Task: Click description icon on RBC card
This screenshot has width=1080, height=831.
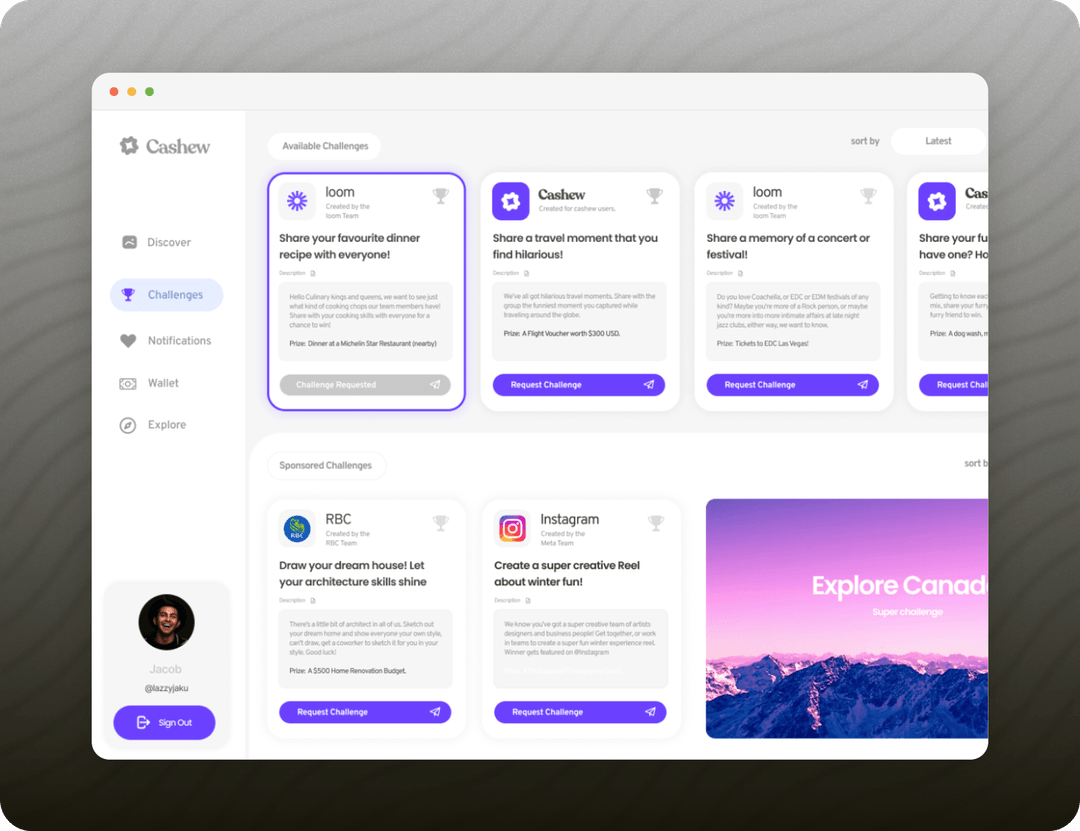Action: [313, 601]
